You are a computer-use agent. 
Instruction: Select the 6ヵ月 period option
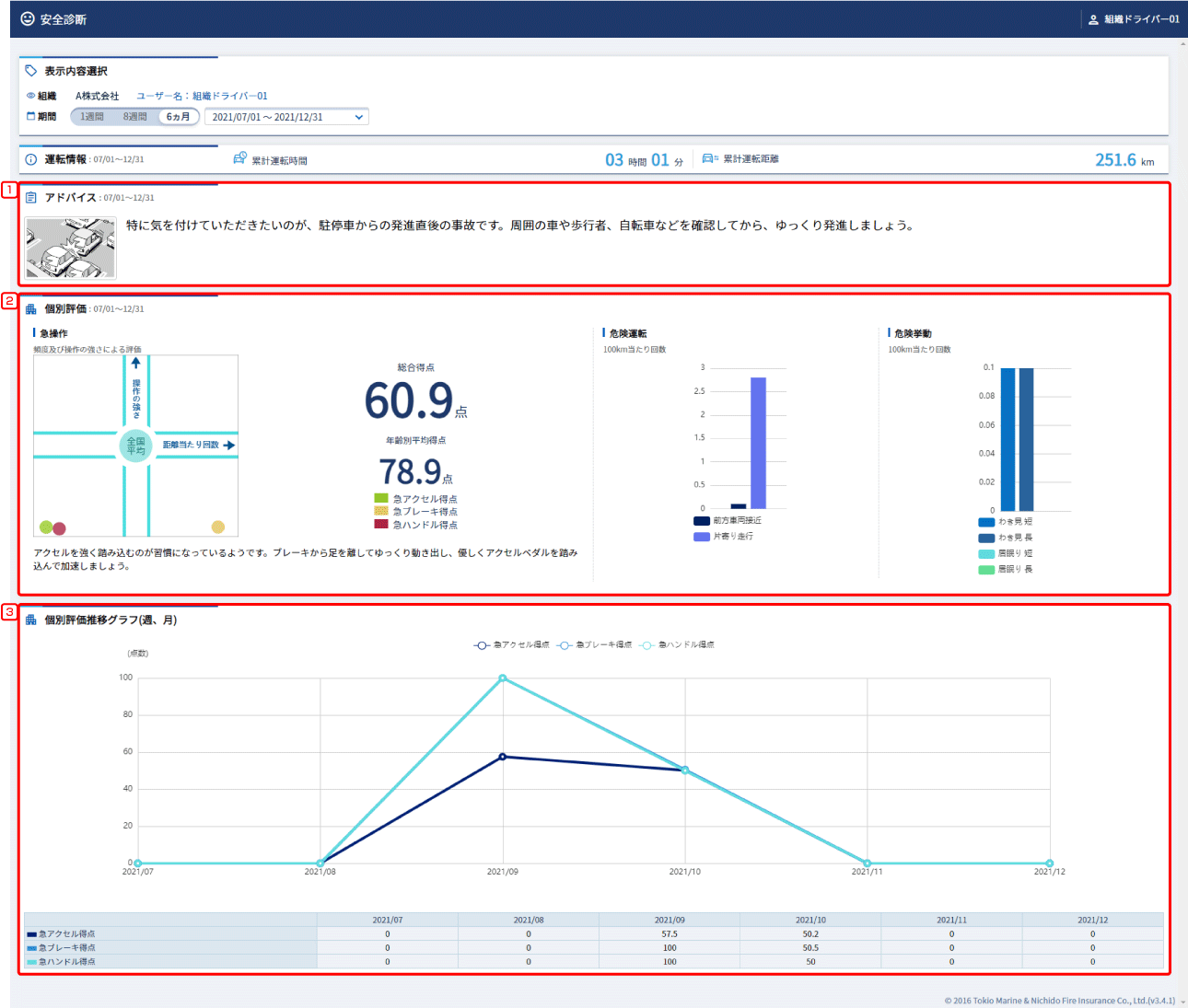[179, 117]
